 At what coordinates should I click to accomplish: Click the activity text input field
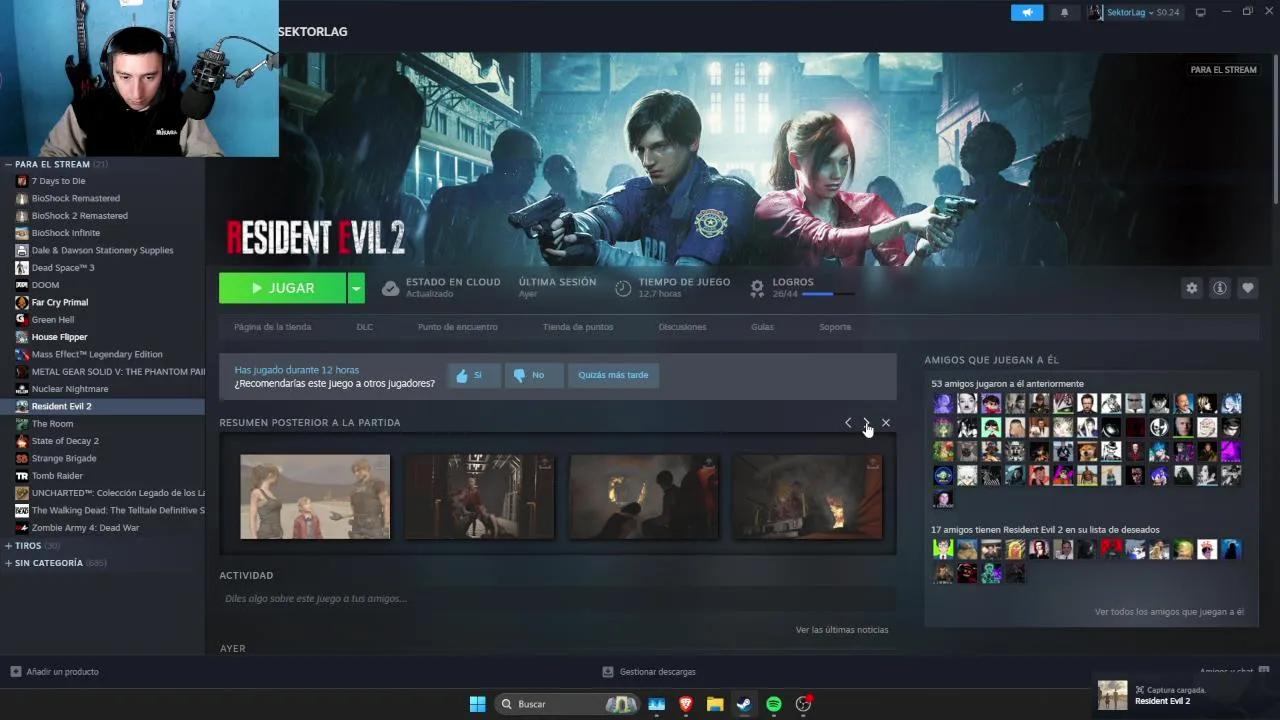click(557, 599)
